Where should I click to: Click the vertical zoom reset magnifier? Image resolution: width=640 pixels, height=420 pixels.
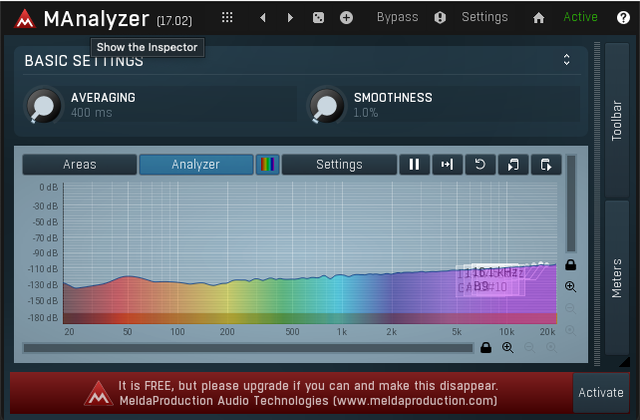pyautogui.click(x=571, y=330)
